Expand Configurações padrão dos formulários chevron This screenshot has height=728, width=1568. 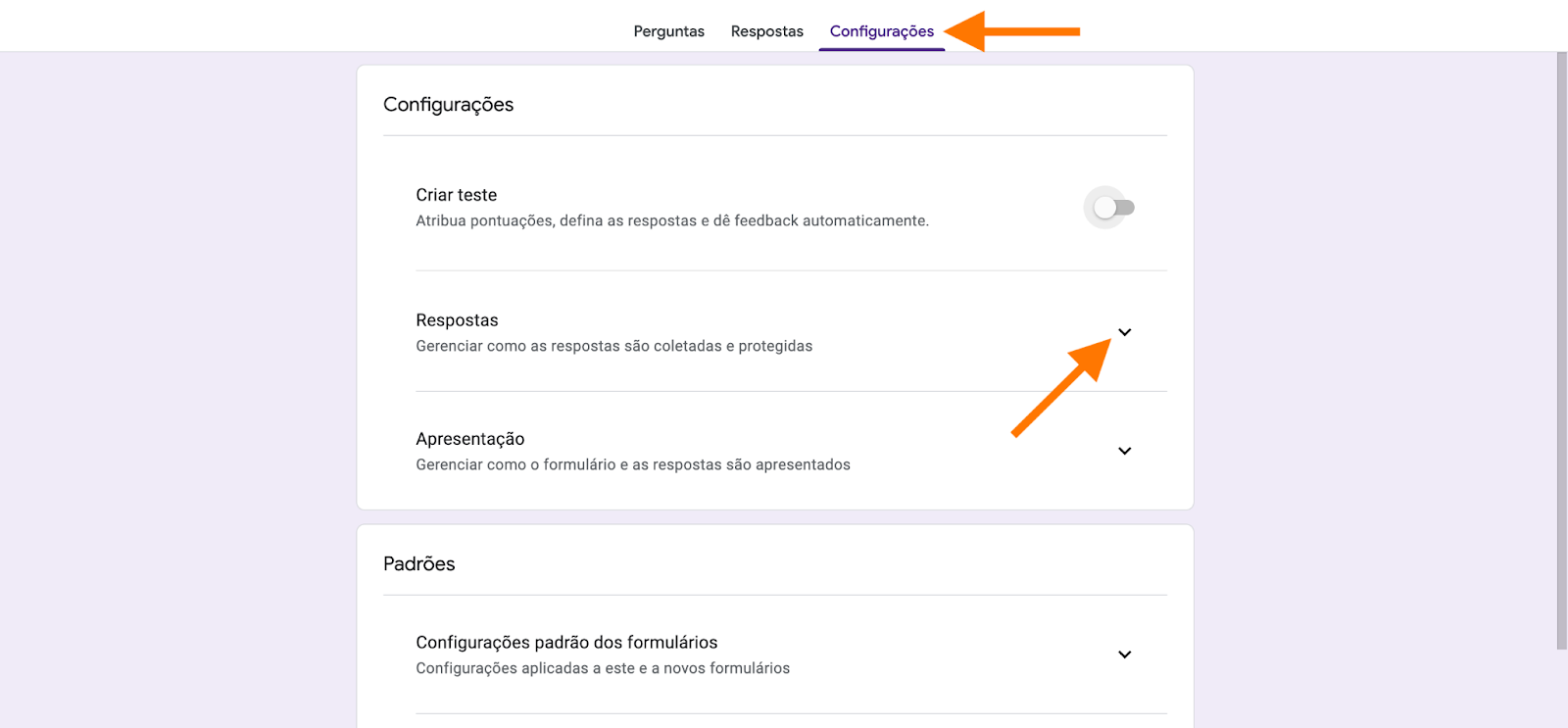pyautogui.click(x=1124, y=655)
